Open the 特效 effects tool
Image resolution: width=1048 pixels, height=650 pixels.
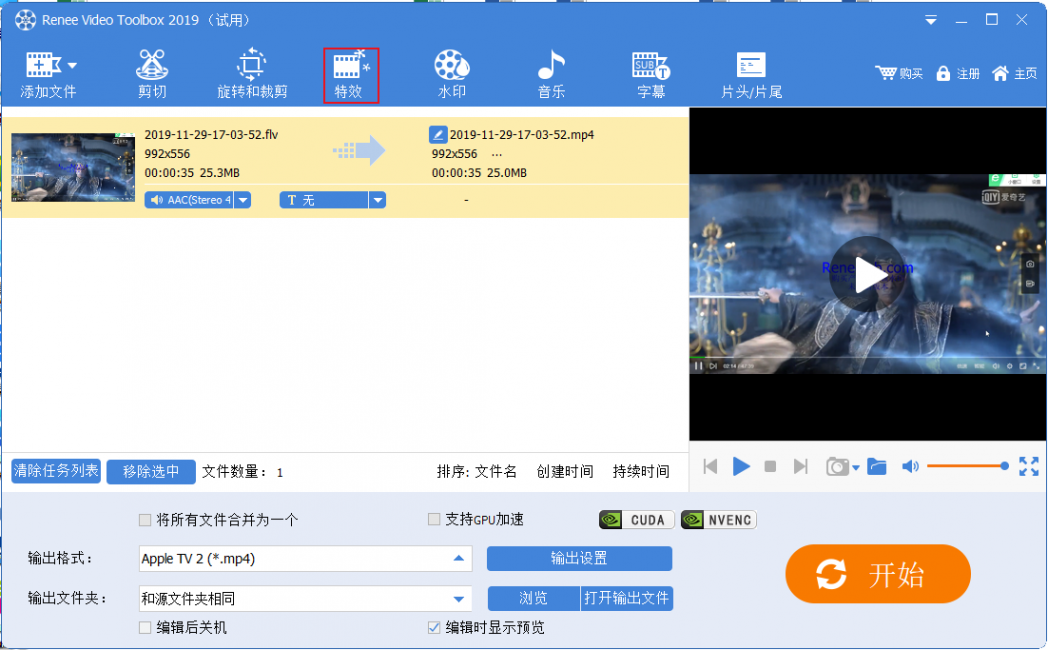coord(351,75)
